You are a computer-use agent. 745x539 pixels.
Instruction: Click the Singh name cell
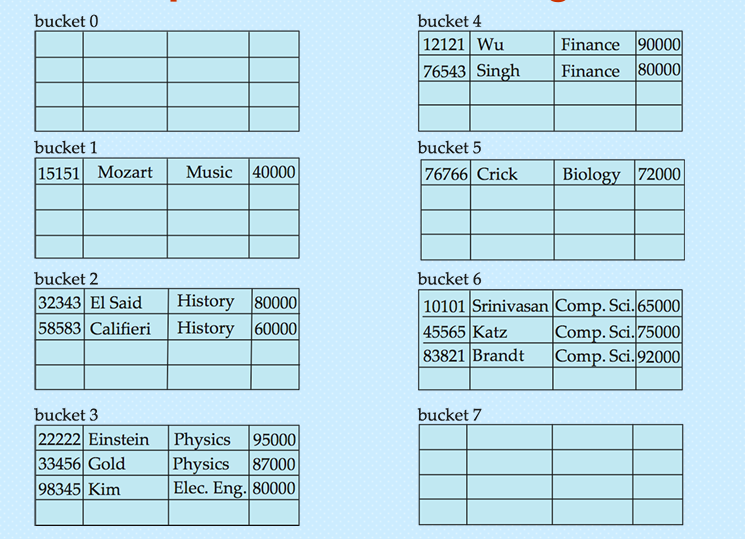[x=498, y=71]
